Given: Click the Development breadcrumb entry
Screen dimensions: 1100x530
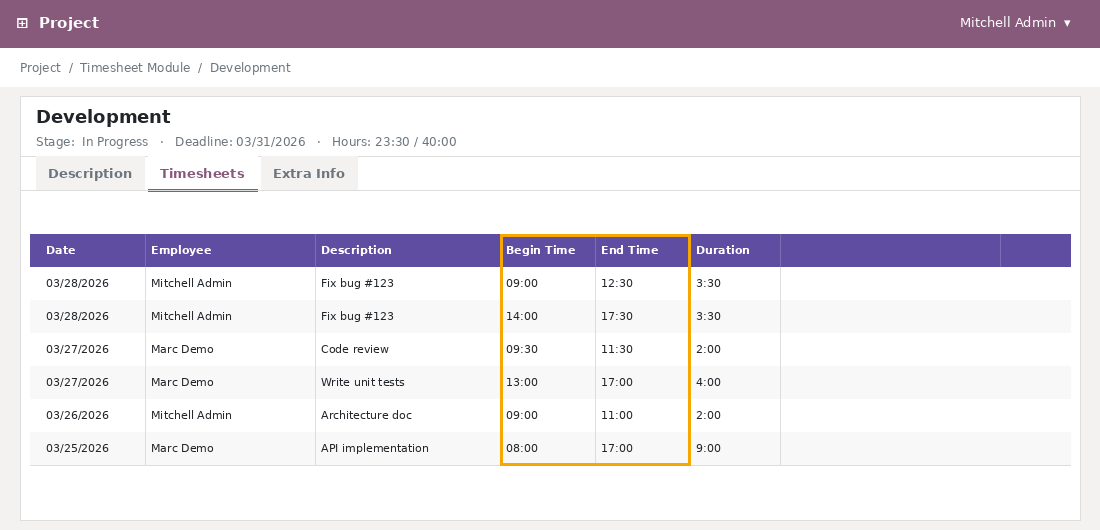Looking at the screenshot, I should point(250,67).
